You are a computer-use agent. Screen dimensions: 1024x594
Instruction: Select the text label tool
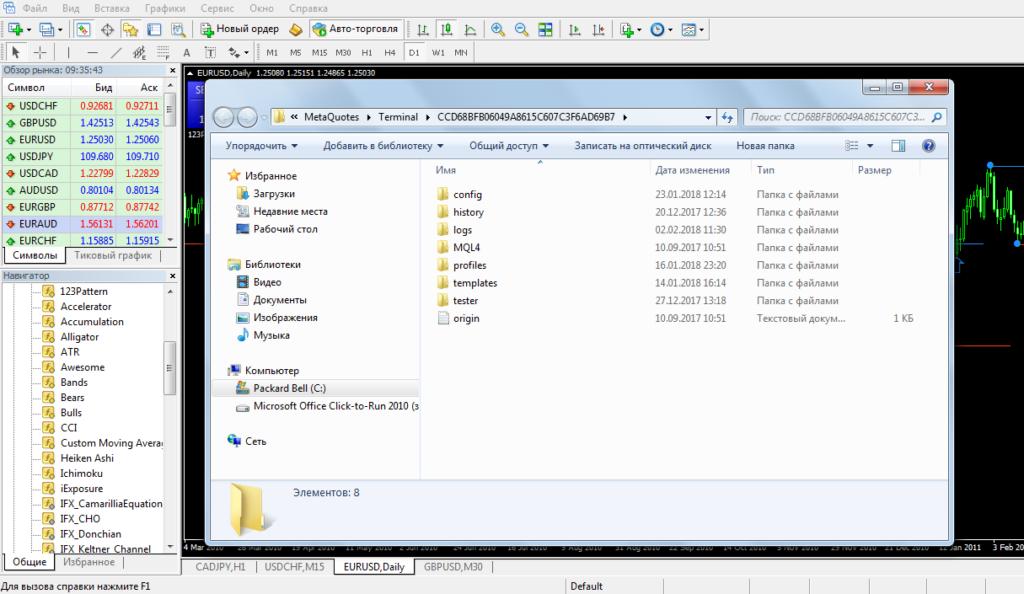point(186,52)
